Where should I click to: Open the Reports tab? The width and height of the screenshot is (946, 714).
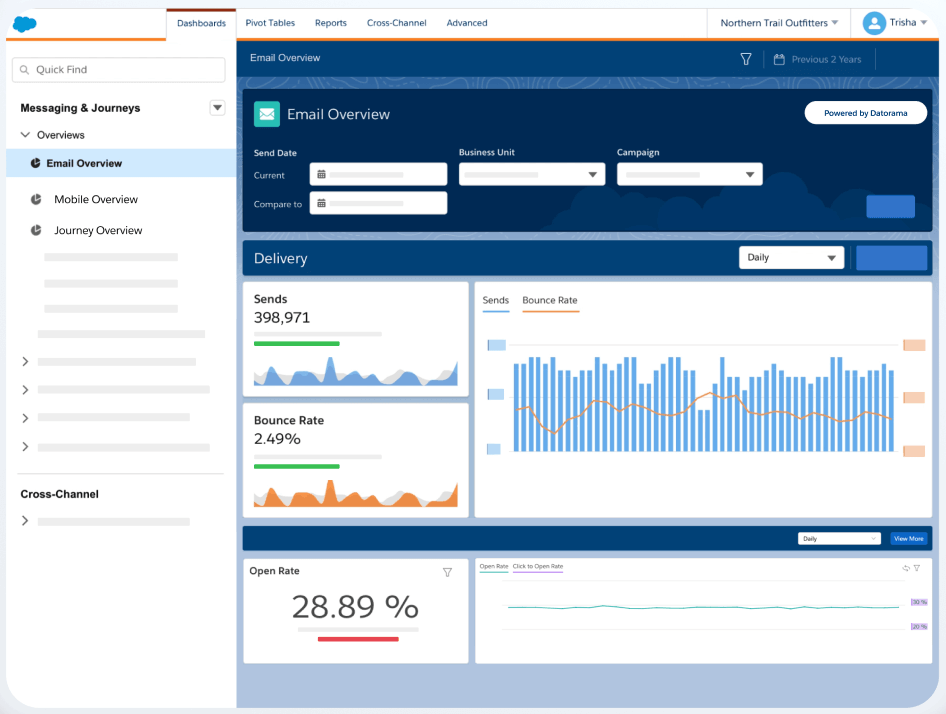pos(330,23)
